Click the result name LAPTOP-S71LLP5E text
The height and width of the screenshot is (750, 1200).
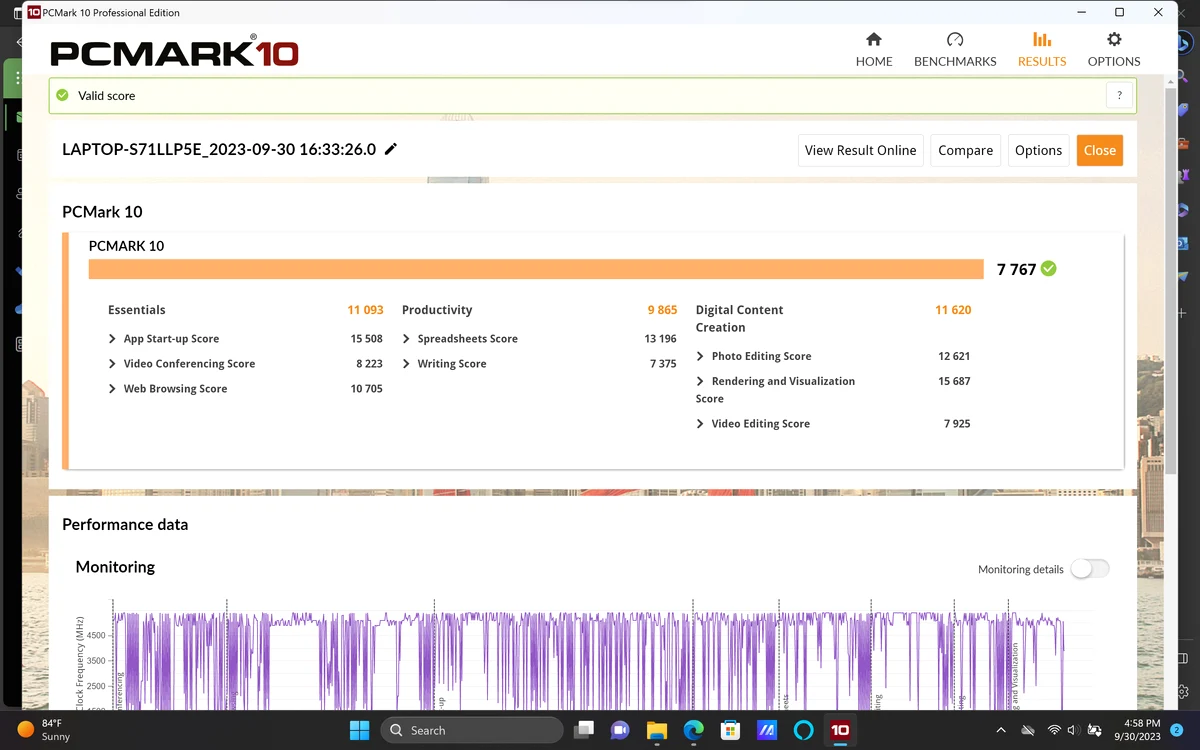click(x=219, y=150)
